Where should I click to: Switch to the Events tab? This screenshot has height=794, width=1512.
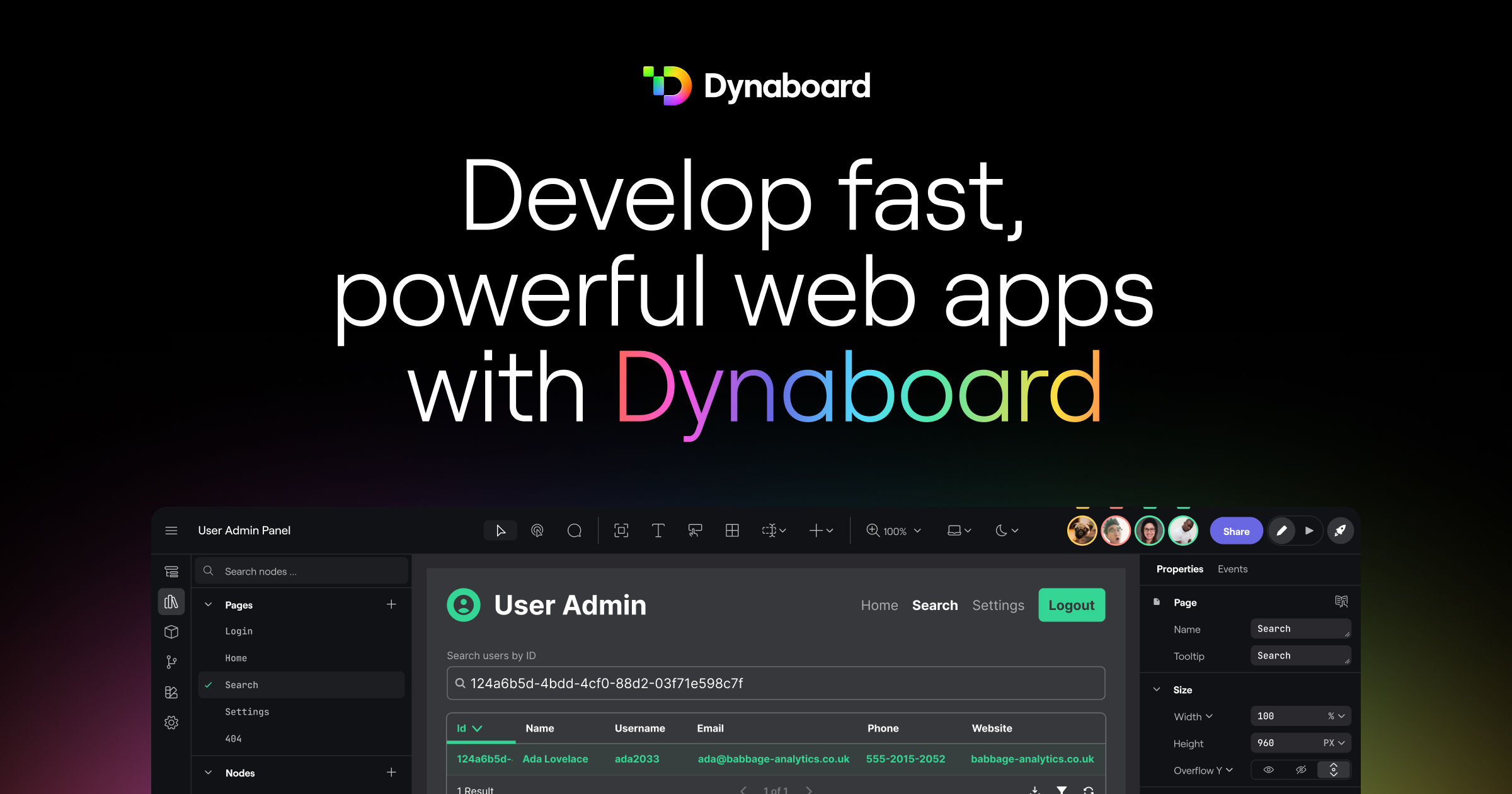1232,568
